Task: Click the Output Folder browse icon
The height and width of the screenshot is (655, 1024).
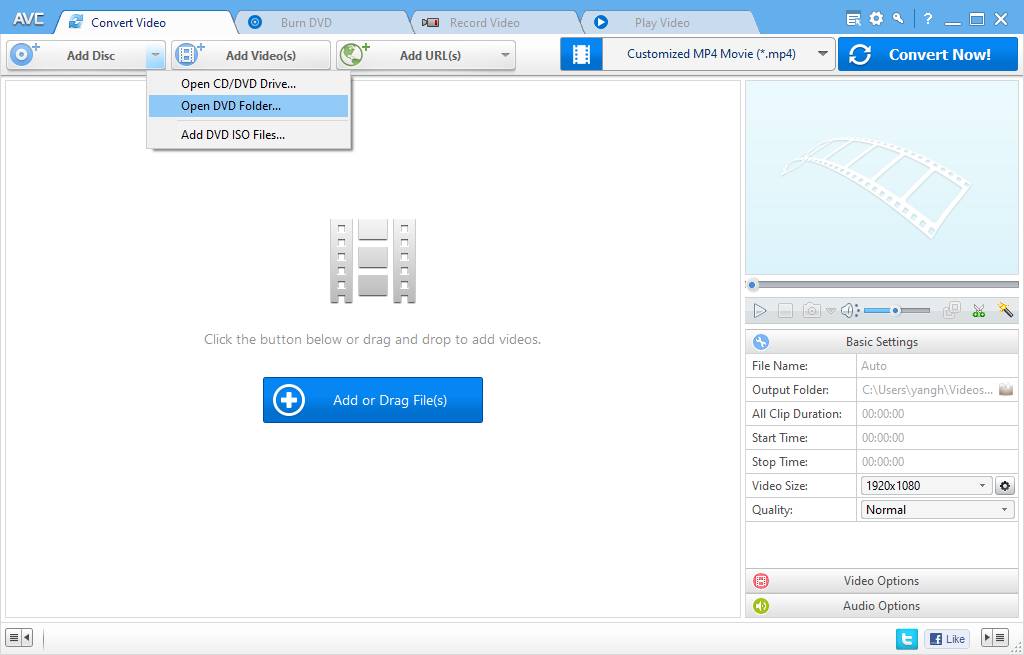Action: click(x=1006, y=389)
